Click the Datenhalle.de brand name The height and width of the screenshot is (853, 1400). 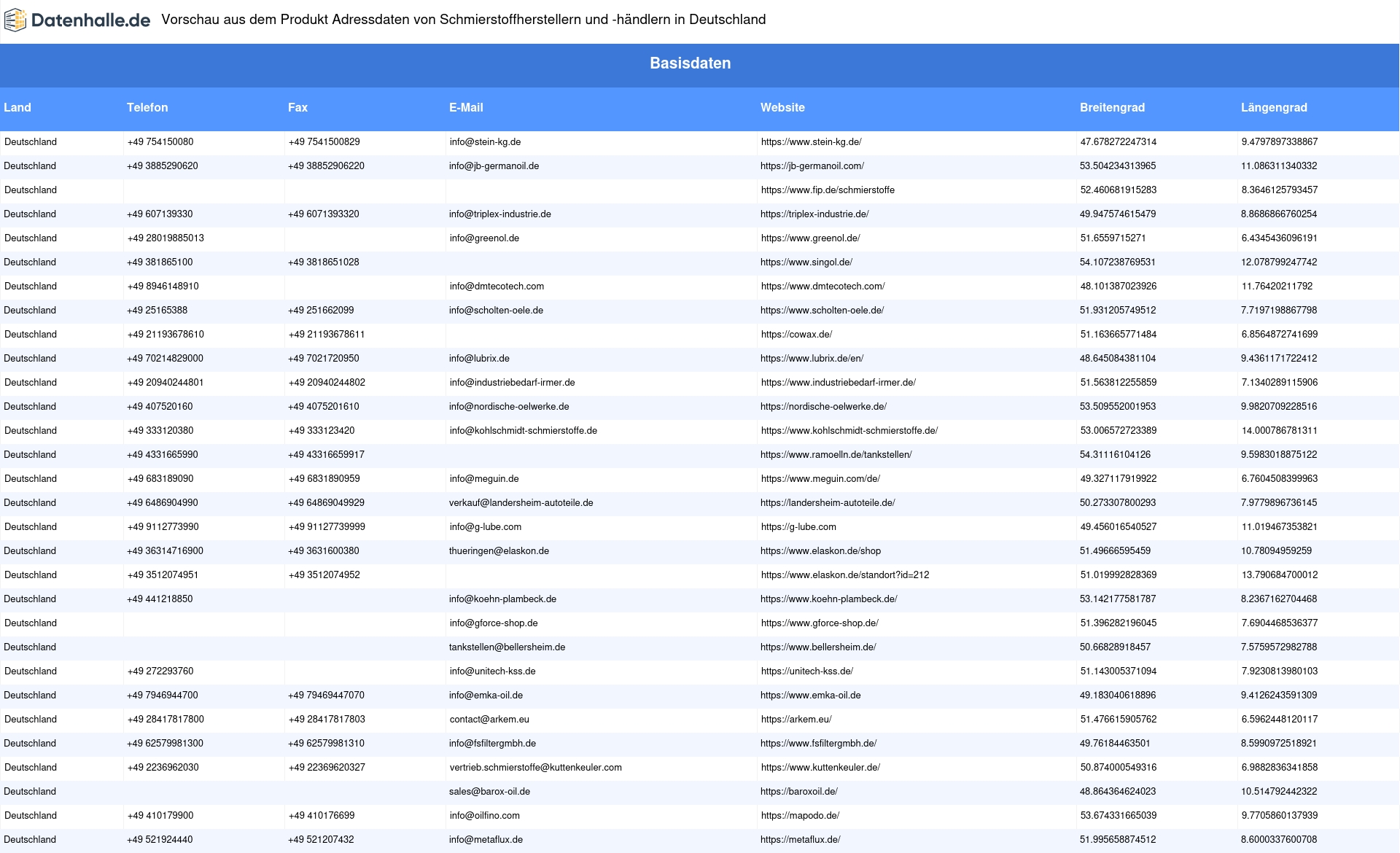click(x=91, y=20)
